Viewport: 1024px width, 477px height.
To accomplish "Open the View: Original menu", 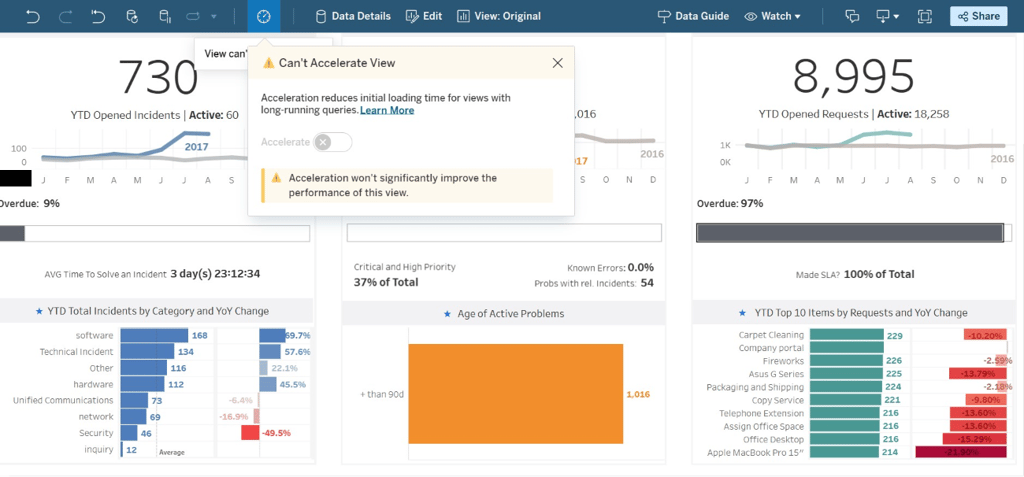I will 499,16.
